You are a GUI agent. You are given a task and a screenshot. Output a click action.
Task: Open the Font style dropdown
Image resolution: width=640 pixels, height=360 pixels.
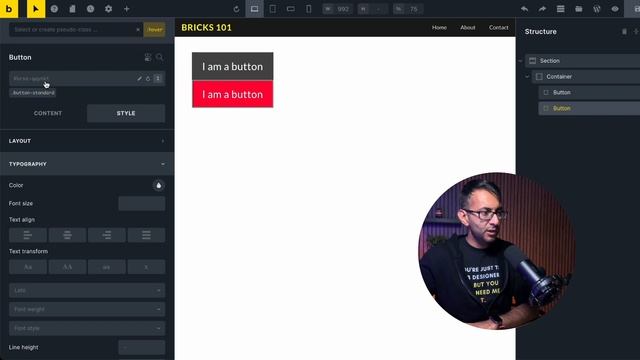coord(87,328)
